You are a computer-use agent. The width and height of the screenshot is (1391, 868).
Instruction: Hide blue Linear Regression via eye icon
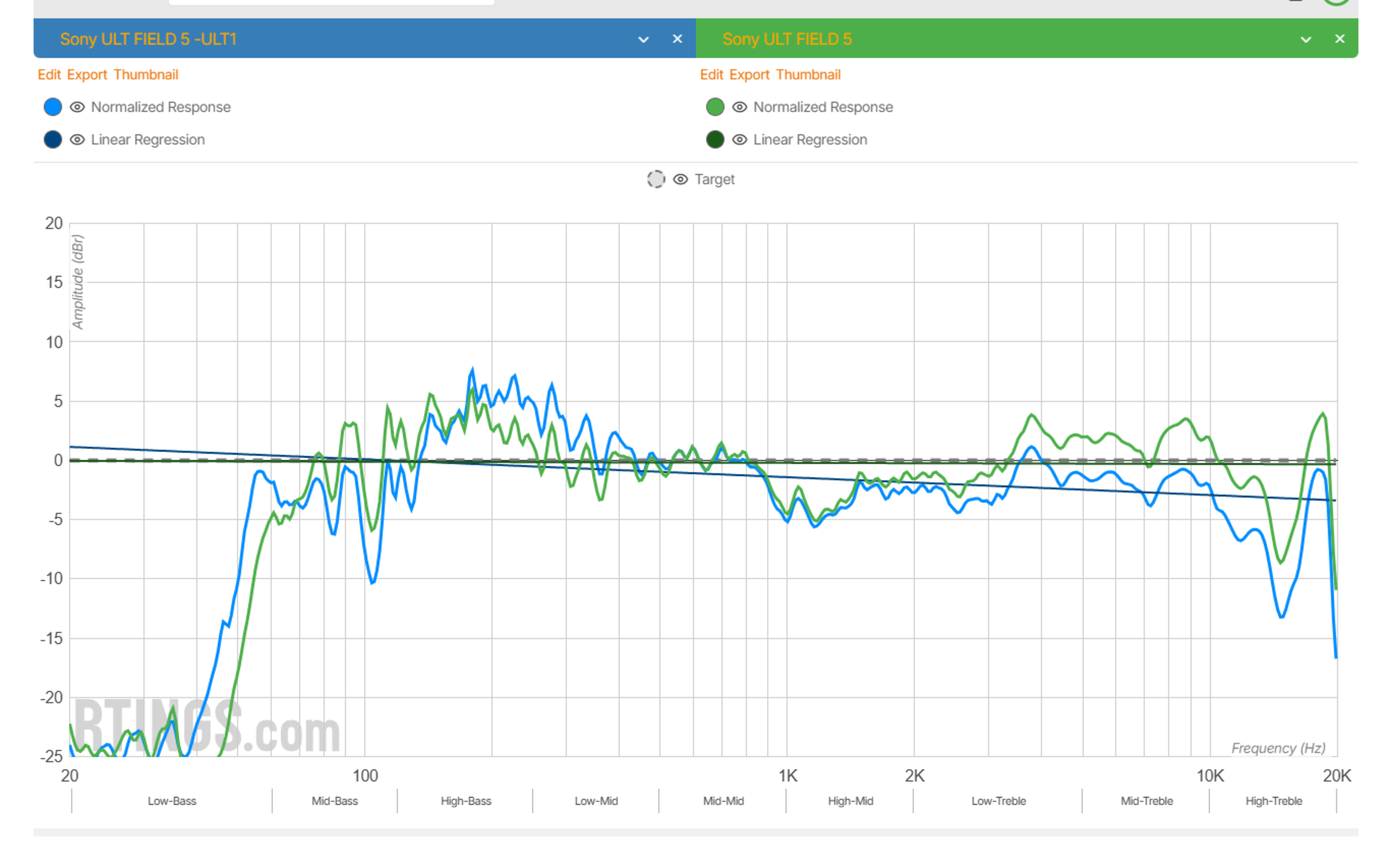pyautogui.click(x=78, y=140)
